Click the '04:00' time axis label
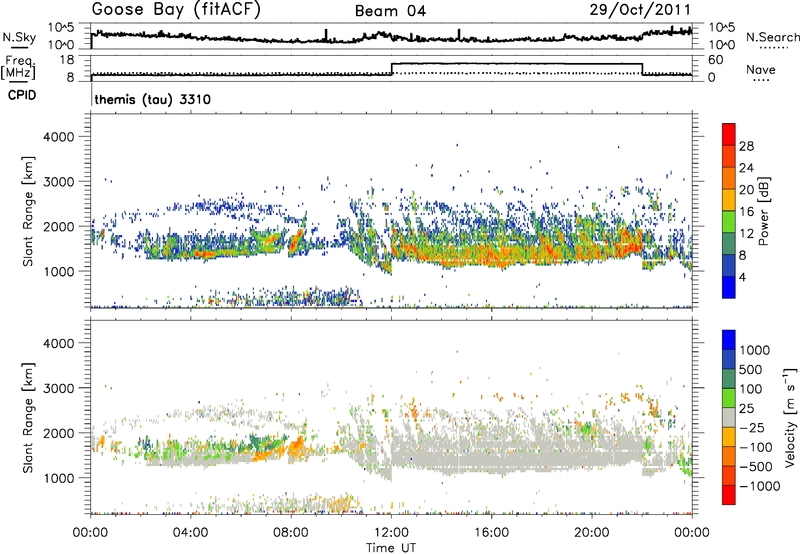 coord(190,533)
